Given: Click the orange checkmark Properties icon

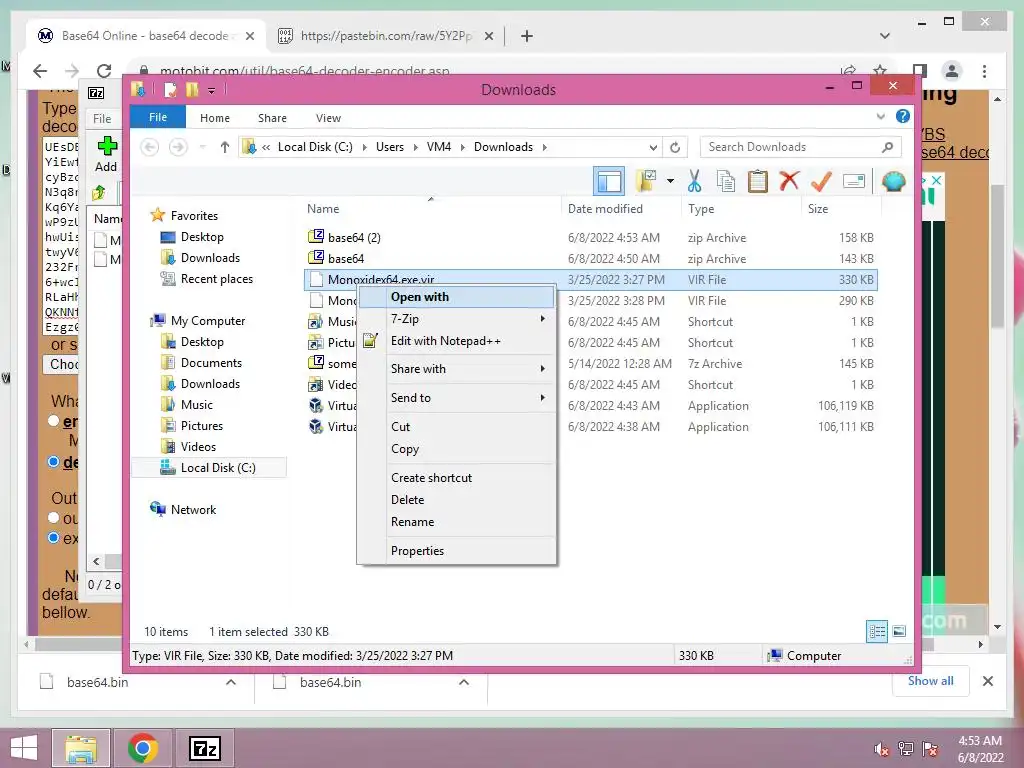Looking at the screenshot, I should [x=821, y=181].
